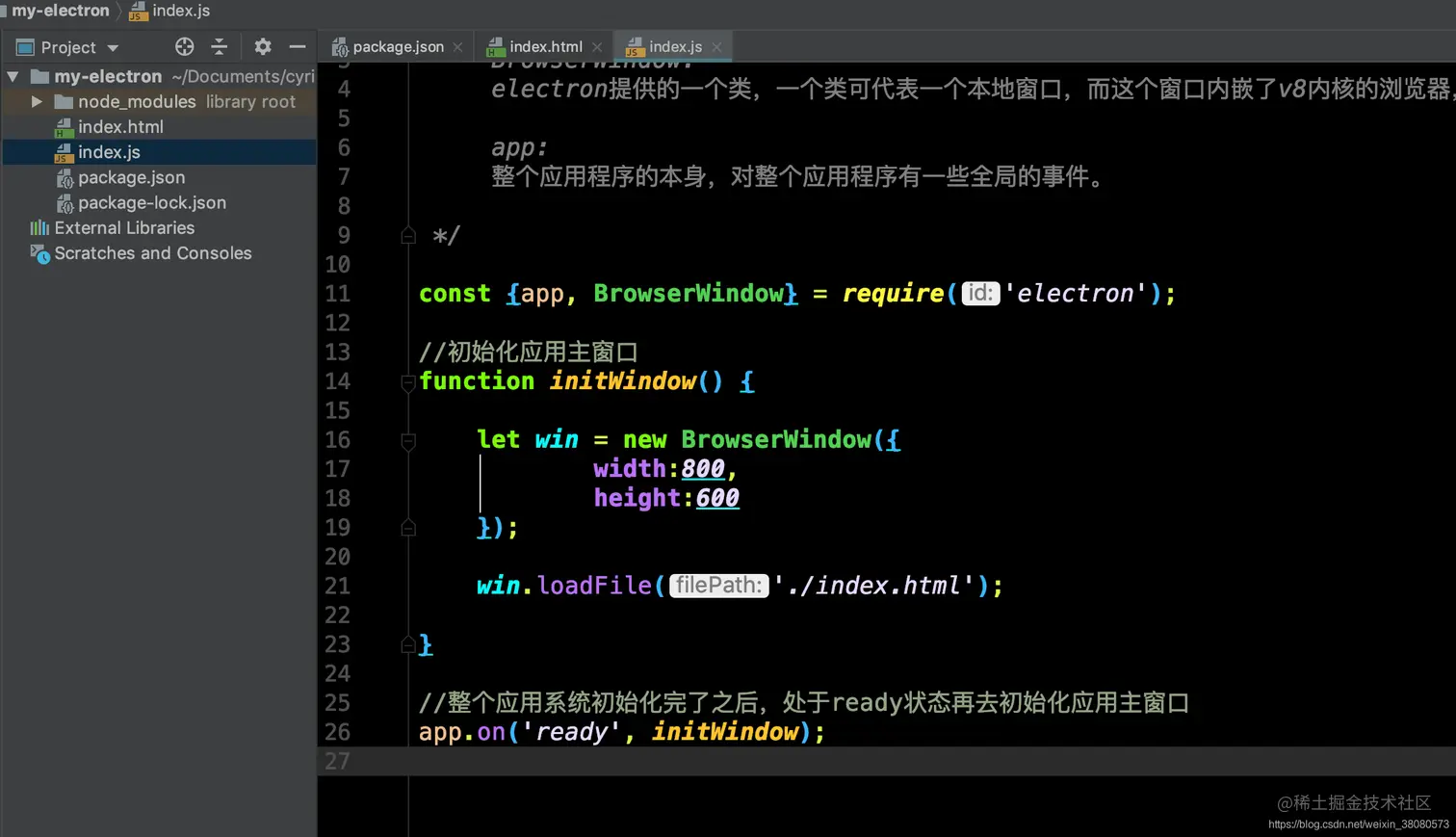This screenshot has width=1456, height=837.
Task: Click the Project tool window icon
Action: click(25, 47)
